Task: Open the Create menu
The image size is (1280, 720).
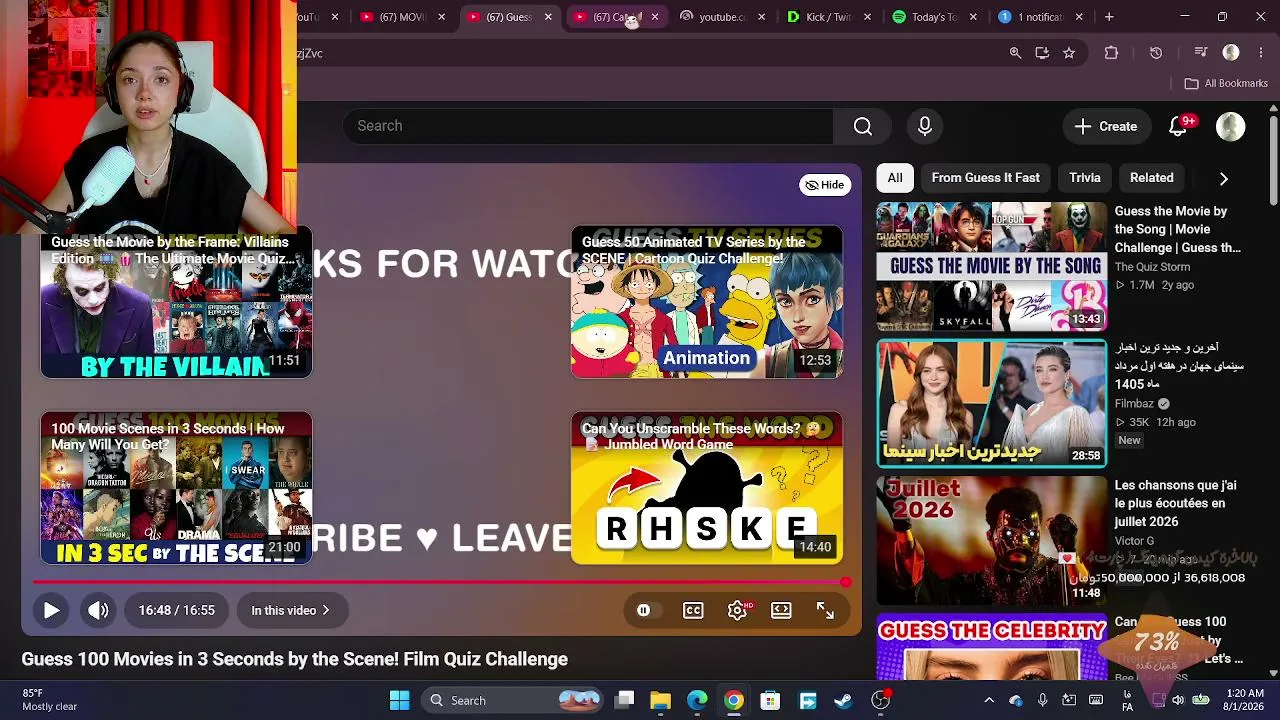Action: [1106, 126]
